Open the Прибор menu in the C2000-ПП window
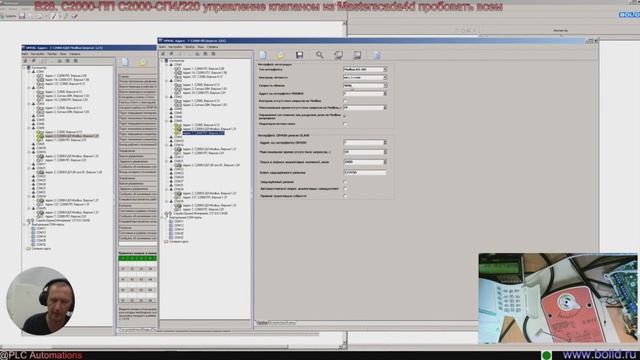The height and width of the screenshot is (360, 640). click(x=189, y=47)
